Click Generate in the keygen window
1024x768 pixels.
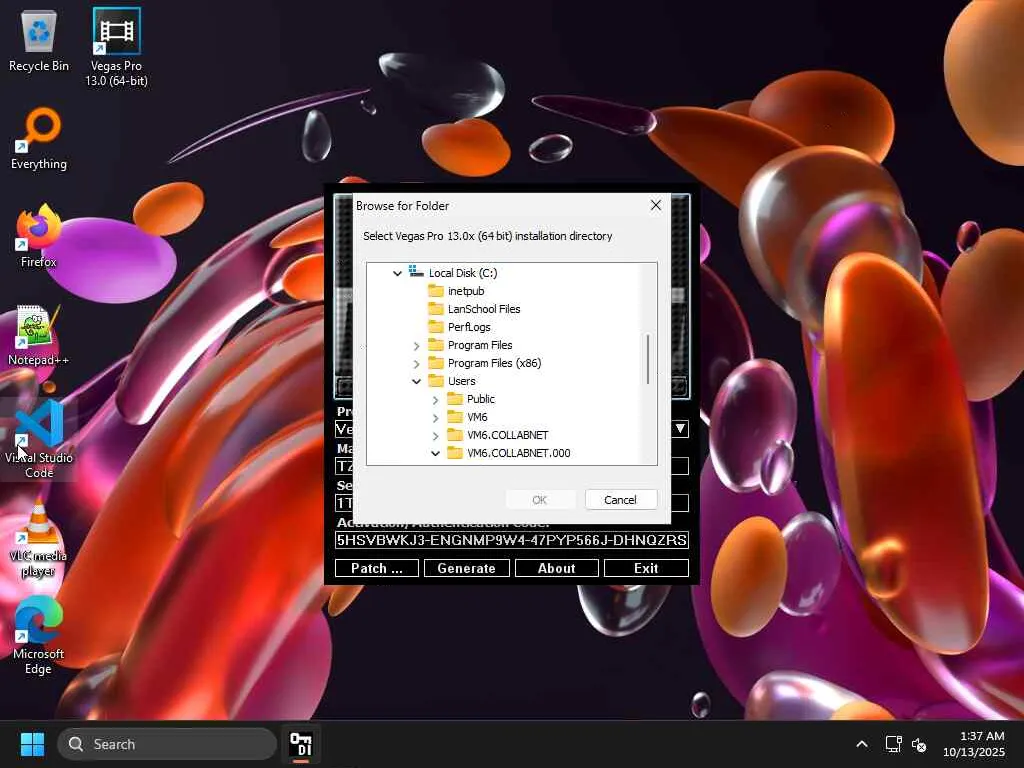coord(466,568)
